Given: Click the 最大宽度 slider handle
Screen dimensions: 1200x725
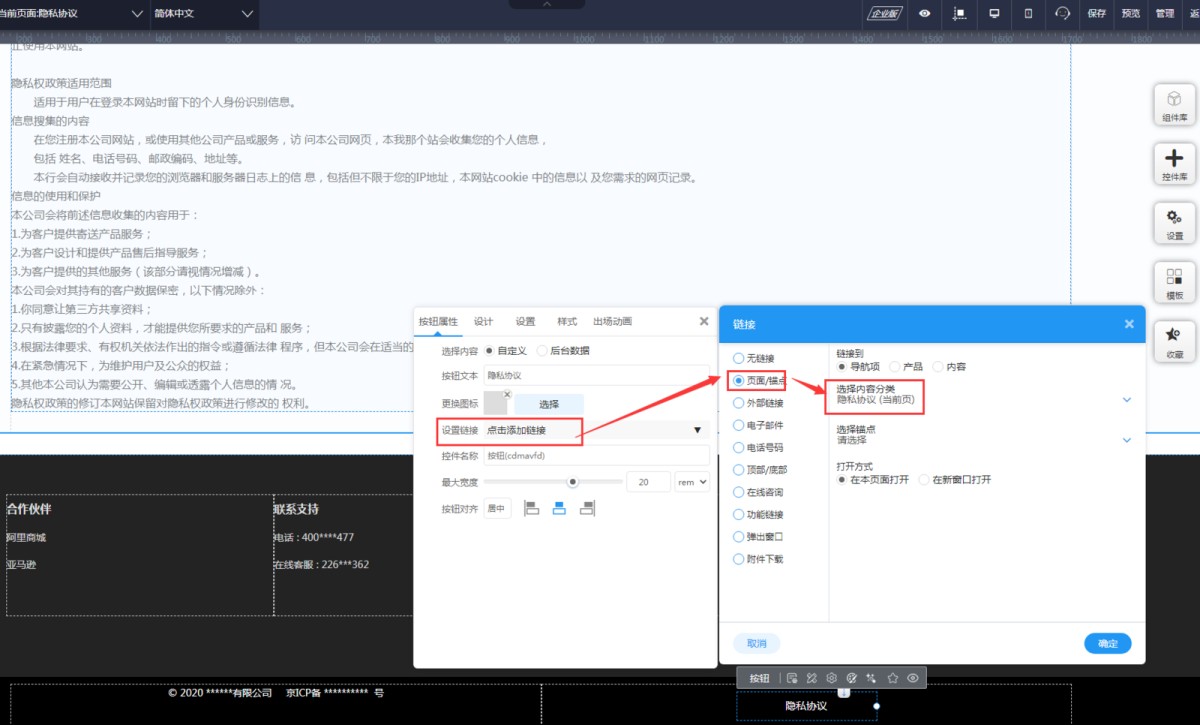Looking at the screenshot, I should (573, 482).
